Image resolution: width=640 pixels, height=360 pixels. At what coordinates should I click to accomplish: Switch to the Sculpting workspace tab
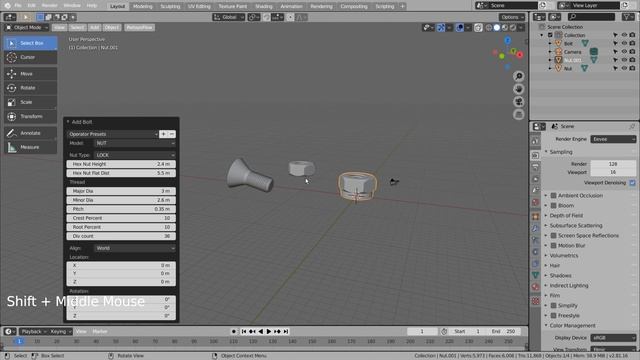[x=170, y=6]
